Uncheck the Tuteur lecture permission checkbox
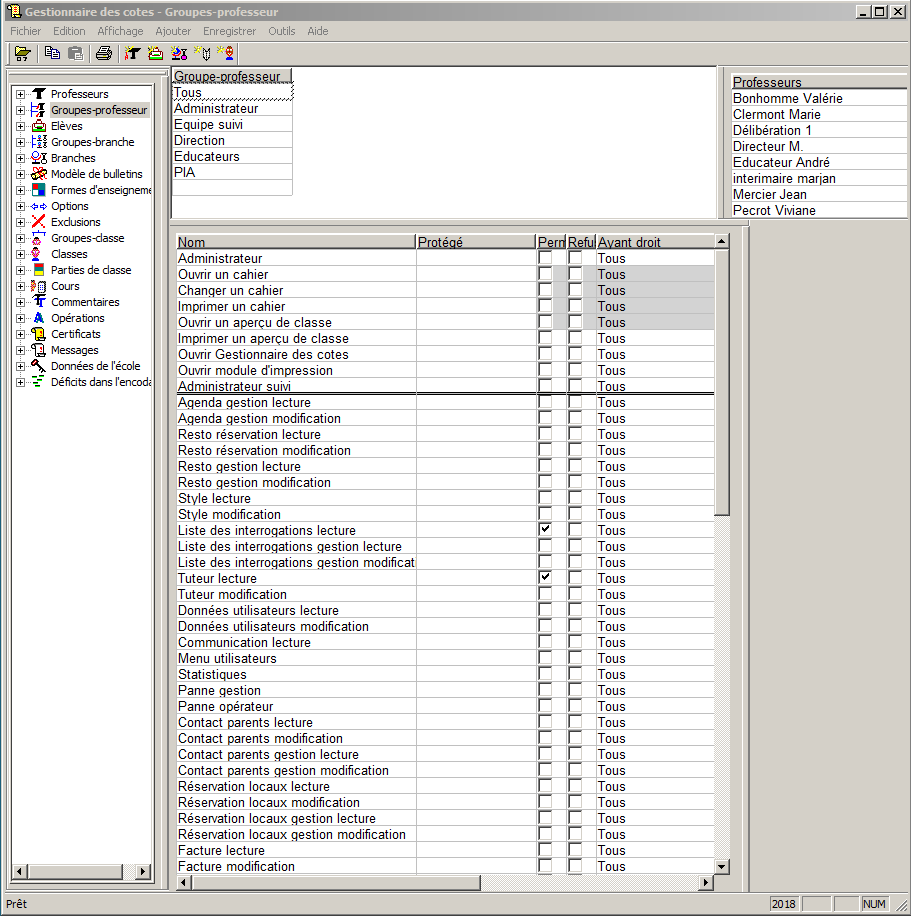911x916 pixels. pos(545,578)
